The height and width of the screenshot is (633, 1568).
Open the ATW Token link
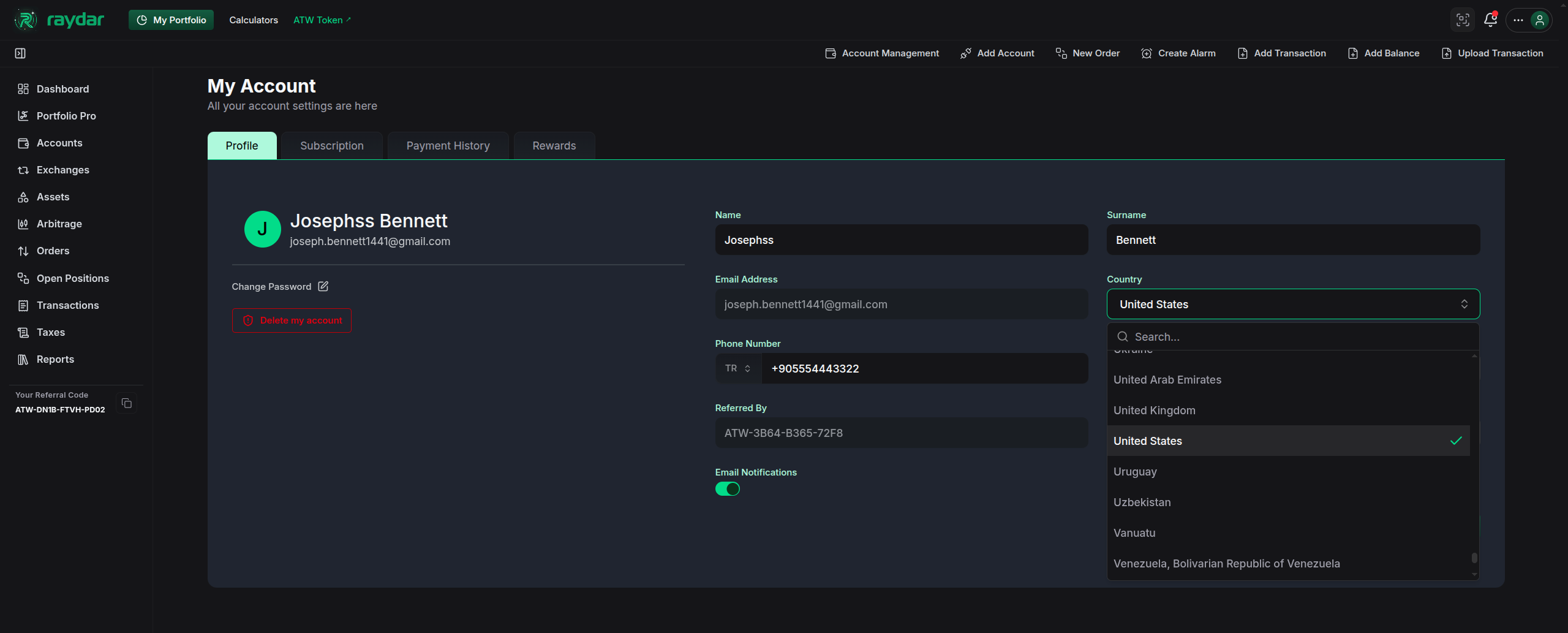click(322, 20)
